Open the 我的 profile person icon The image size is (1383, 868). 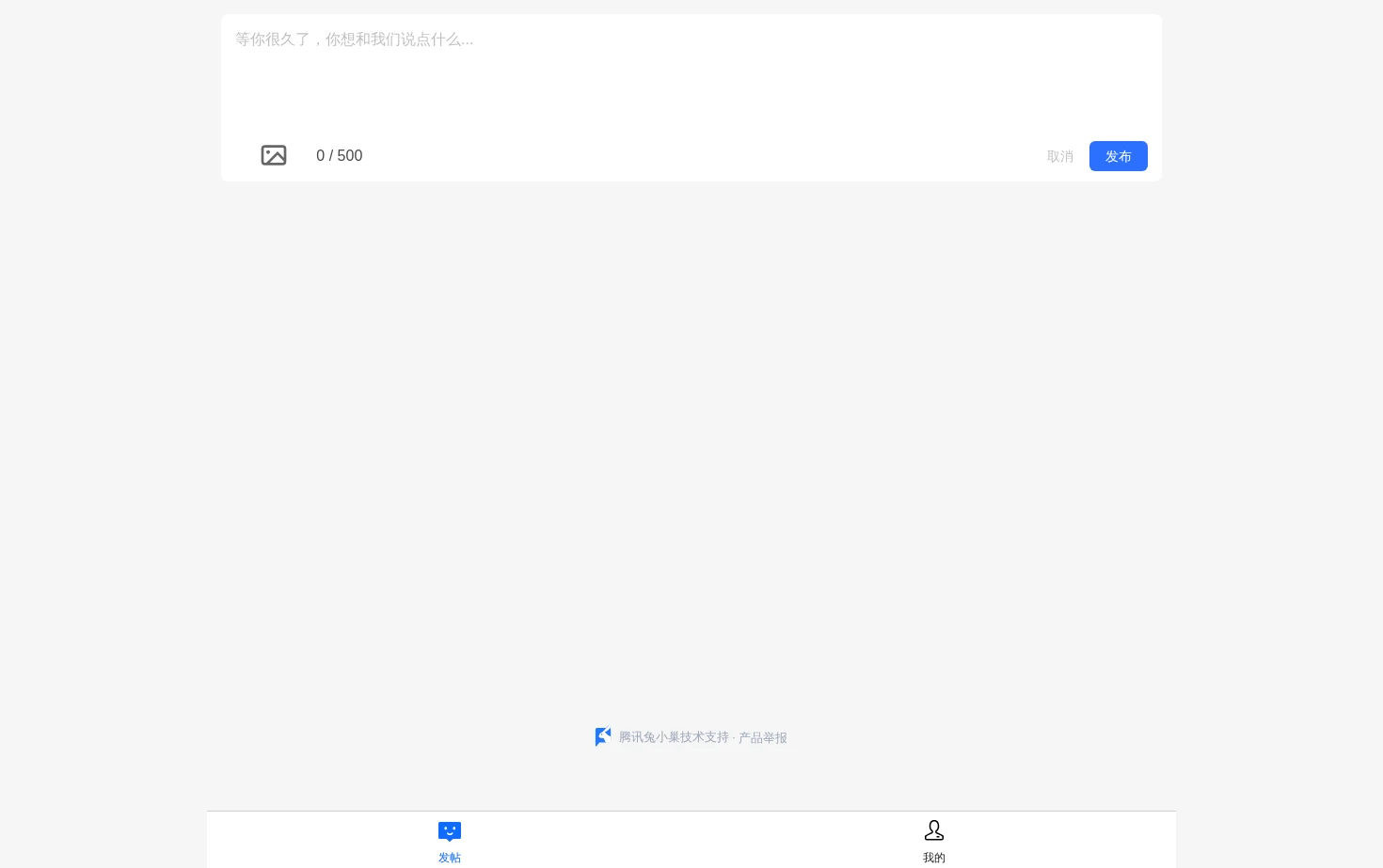934,830
